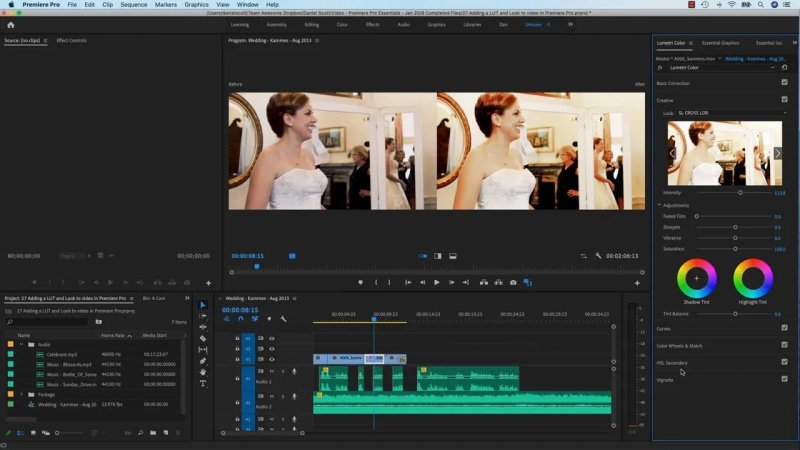Toggle Basic Correction checkbox

point(785,82)
